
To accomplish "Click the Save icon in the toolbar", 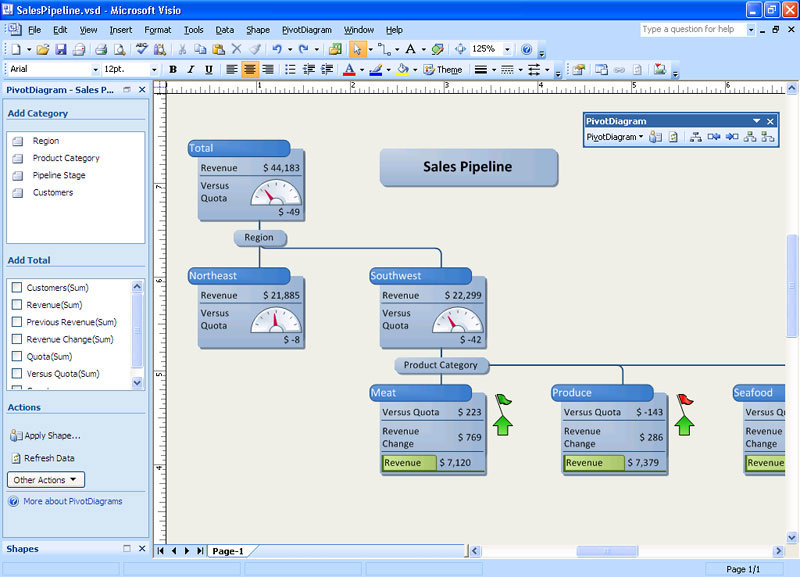I will pos(61,49).
